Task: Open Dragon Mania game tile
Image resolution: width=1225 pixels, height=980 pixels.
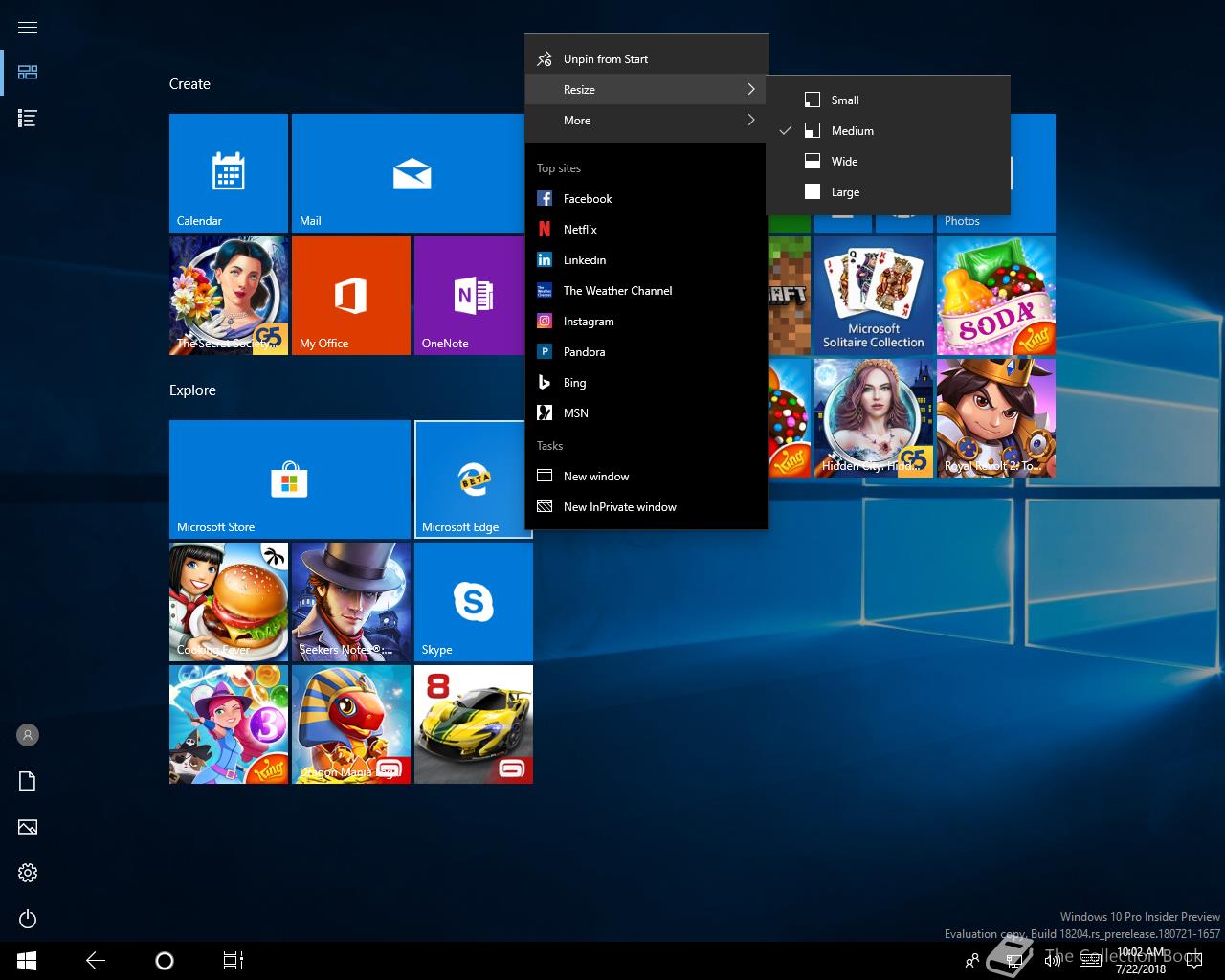Action: click(351, 724)
